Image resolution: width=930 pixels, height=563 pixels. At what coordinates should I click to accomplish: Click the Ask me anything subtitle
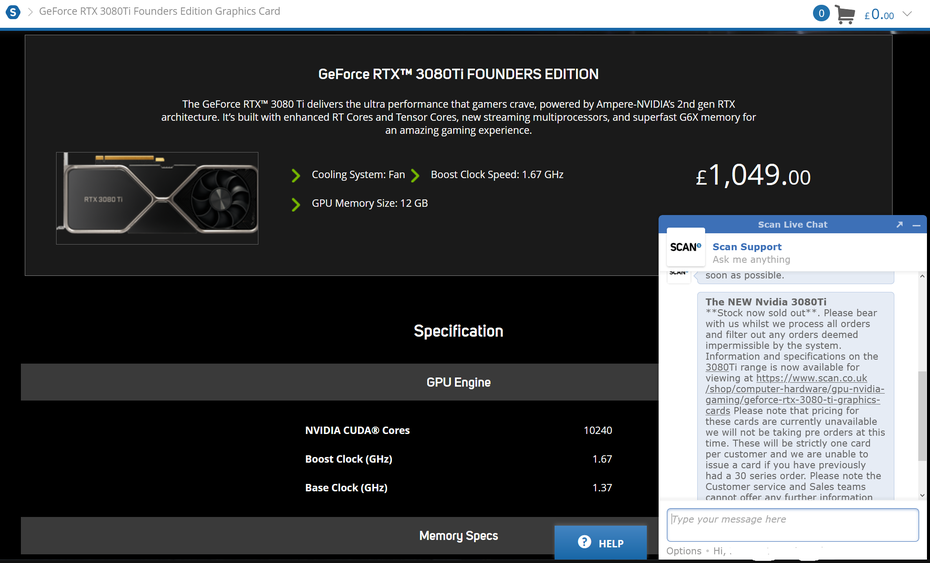751,260
